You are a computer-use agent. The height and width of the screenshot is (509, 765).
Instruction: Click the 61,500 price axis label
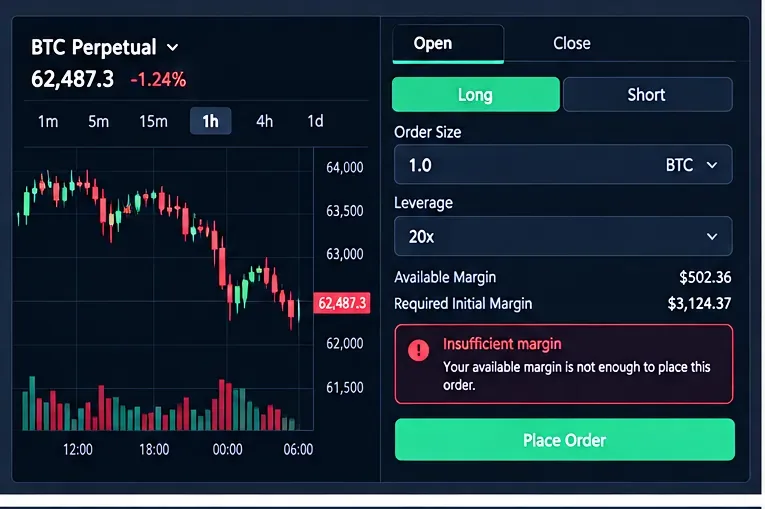click(x=344, y=387)
